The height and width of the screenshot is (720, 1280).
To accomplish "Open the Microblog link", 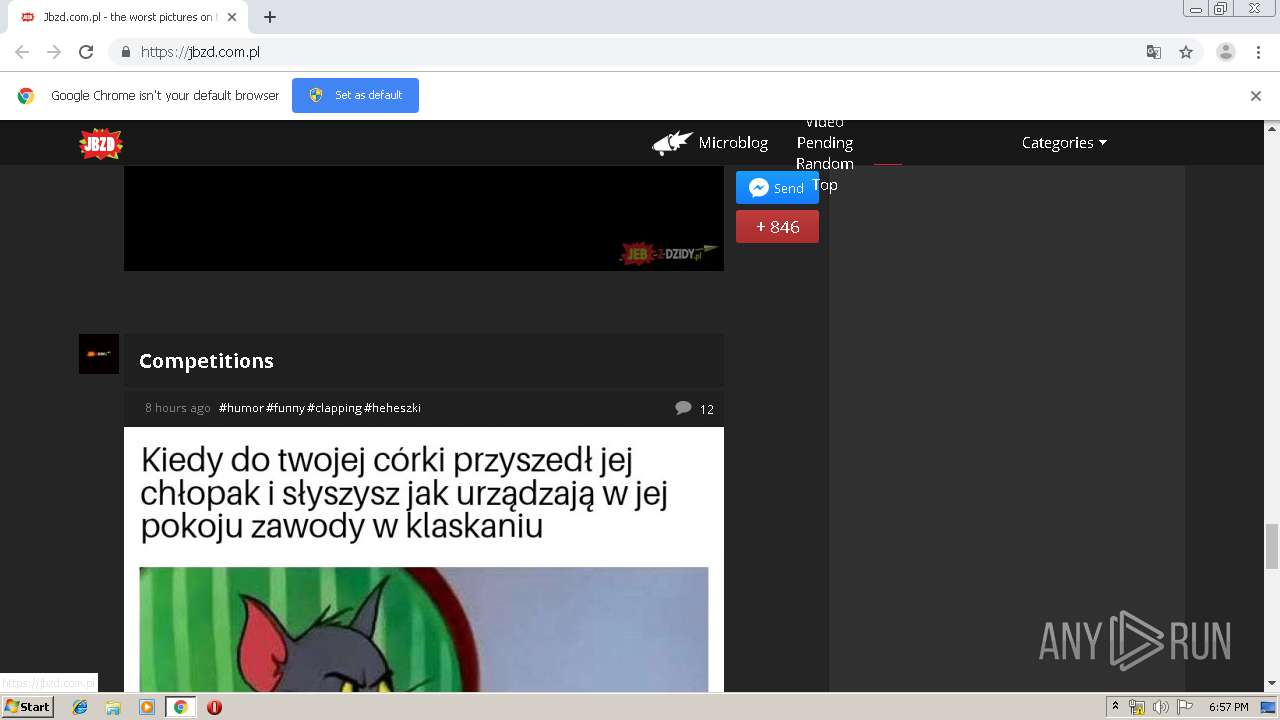I will click(x=733, y=143).
